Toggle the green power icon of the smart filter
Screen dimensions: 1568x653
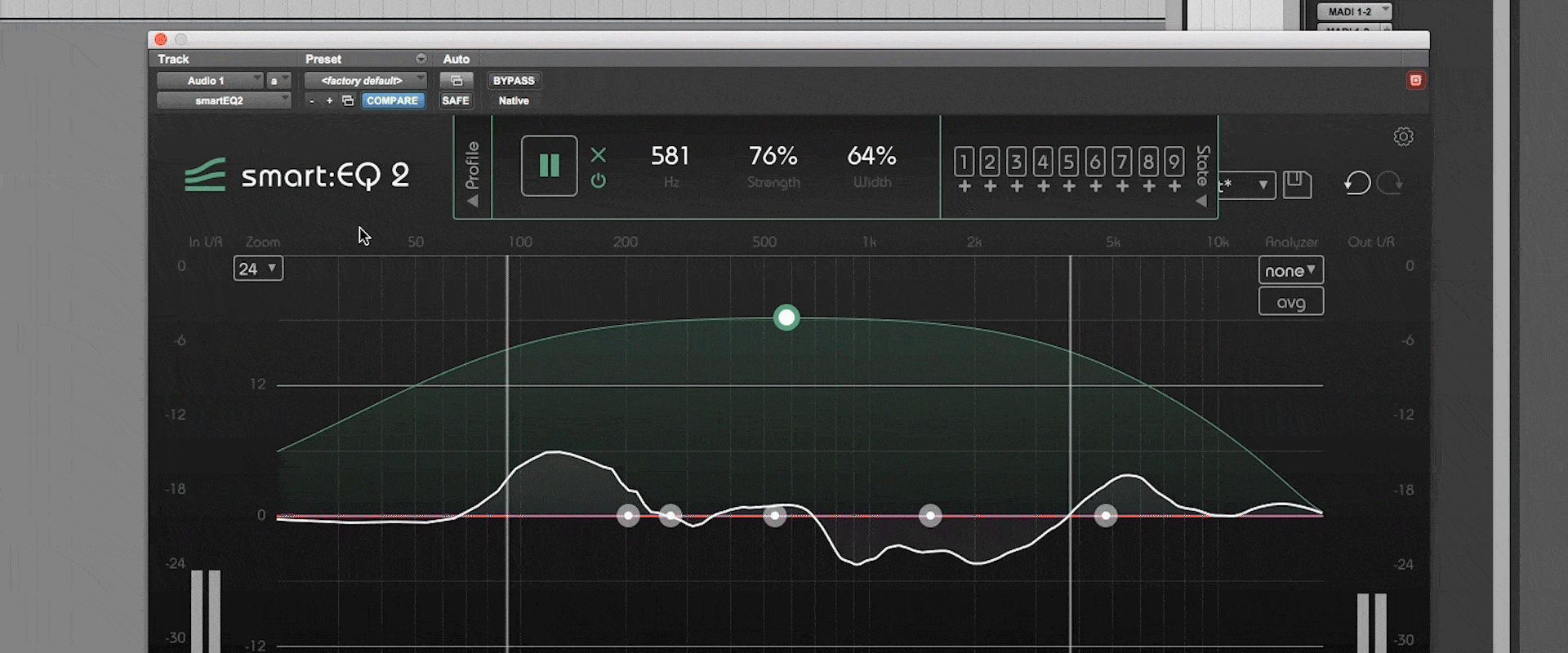(599, 180)
